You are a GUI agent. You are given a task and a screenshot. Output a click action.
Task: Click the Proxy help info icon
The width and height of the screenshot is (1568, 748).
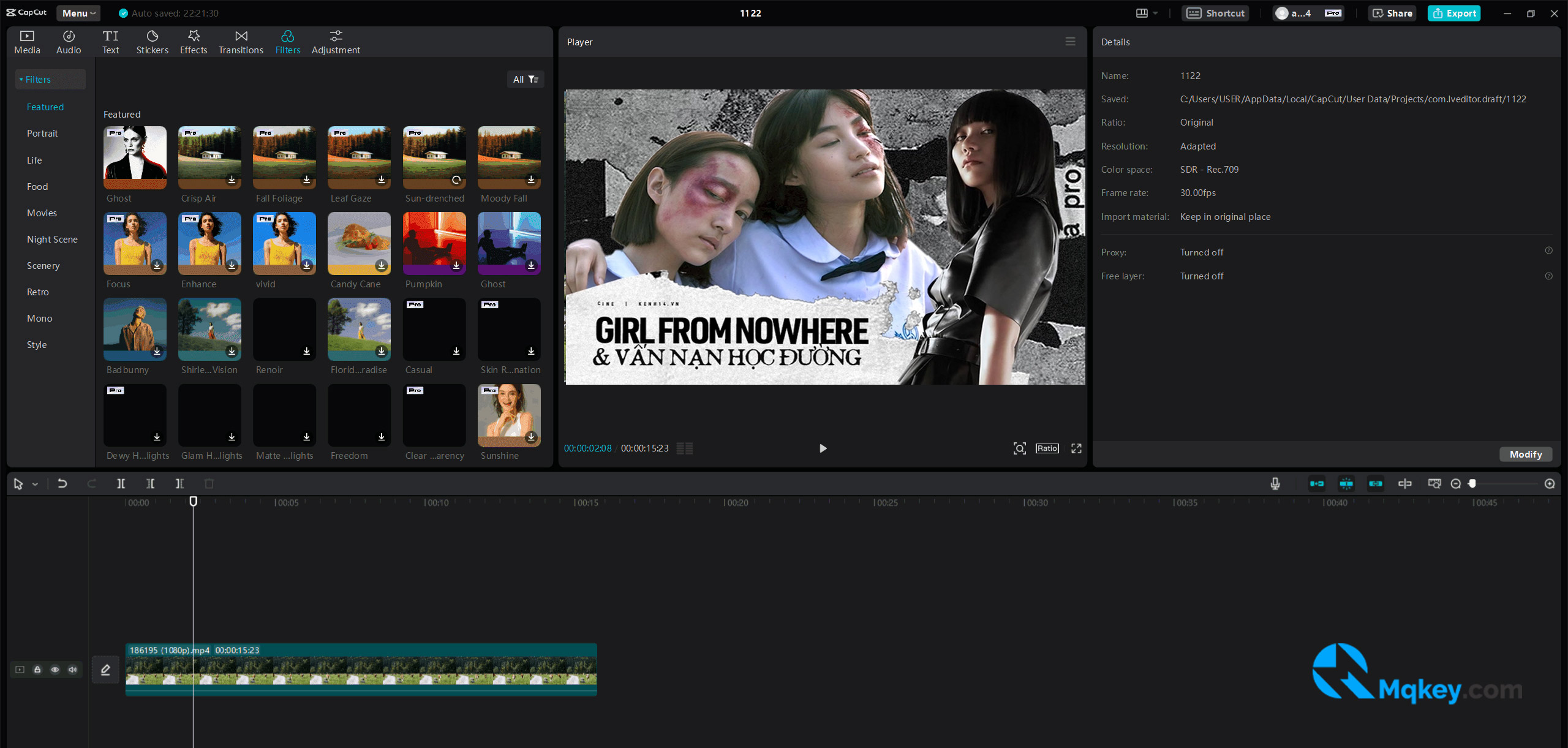pos(1548,251)
